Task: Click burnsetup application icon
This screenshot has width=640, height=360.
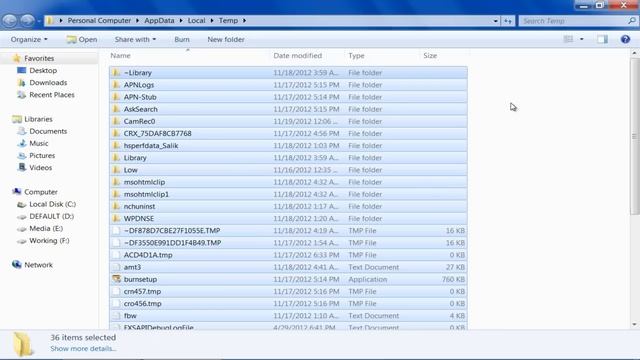Action: tap(117, 279)
